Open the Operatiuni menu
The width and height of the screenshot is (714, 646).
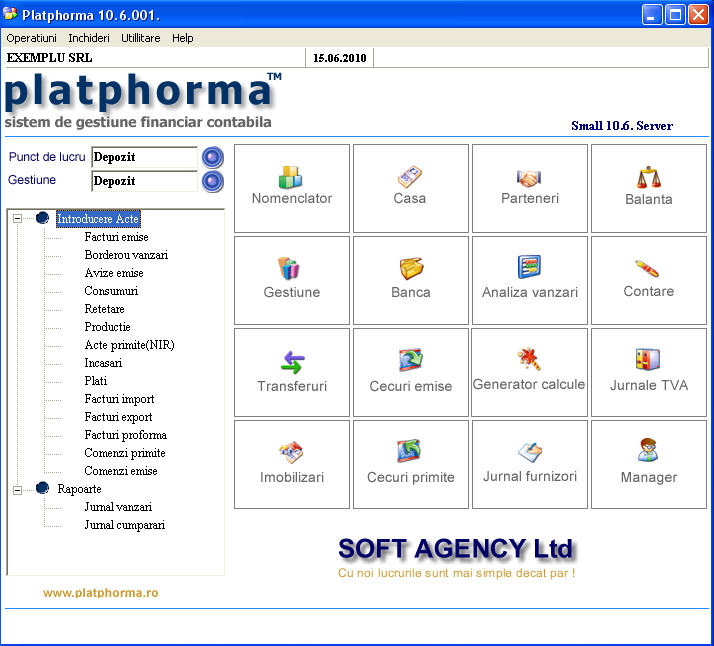coord(31,38)
